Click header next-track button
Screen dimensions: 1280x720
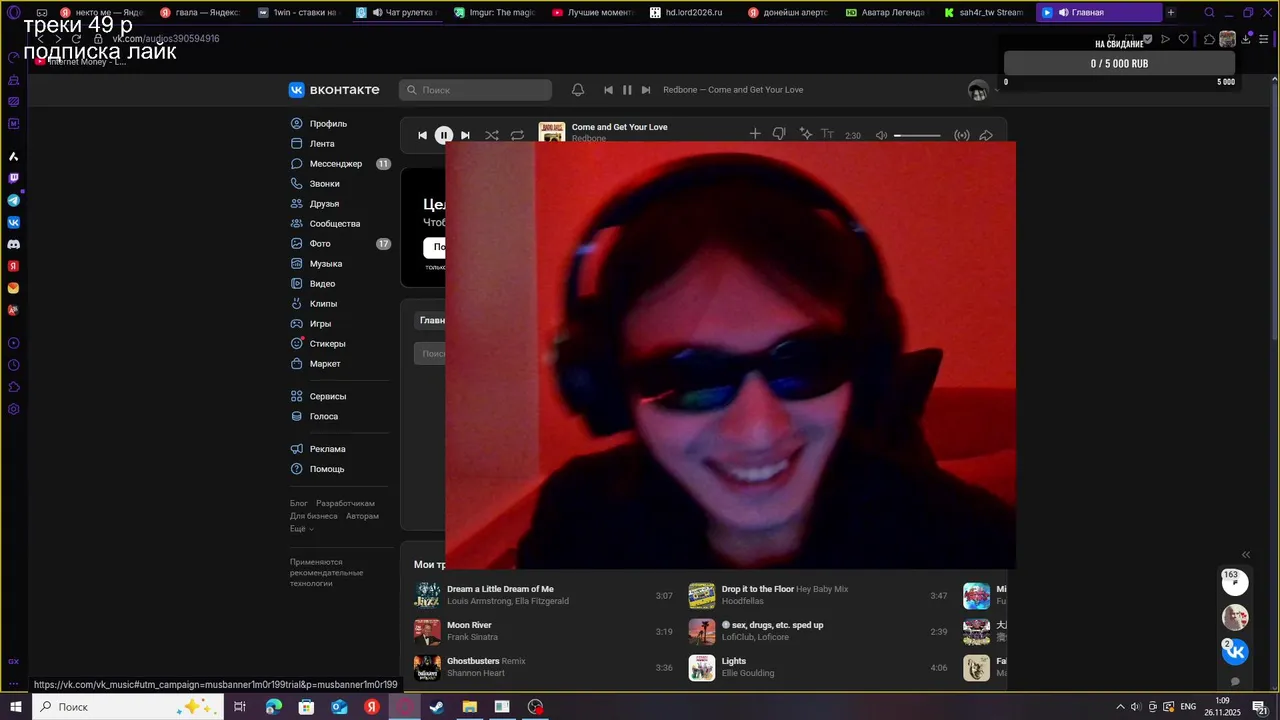point(646,90)
